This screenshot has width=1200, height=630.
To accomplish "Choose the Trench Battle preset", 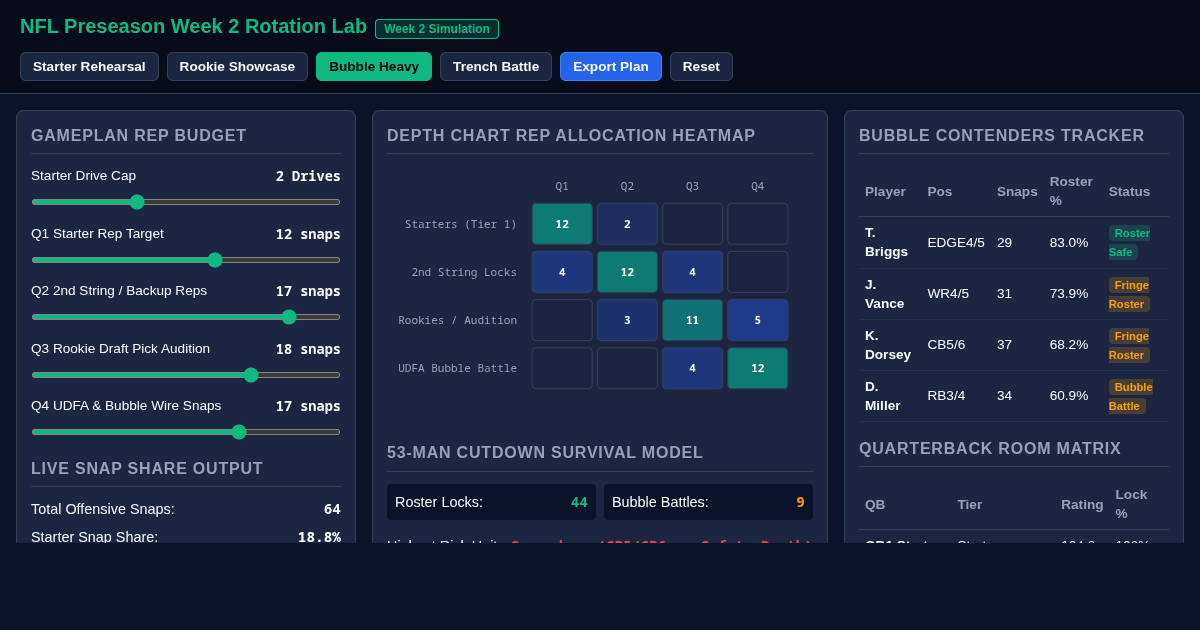I will pos(496,67).
